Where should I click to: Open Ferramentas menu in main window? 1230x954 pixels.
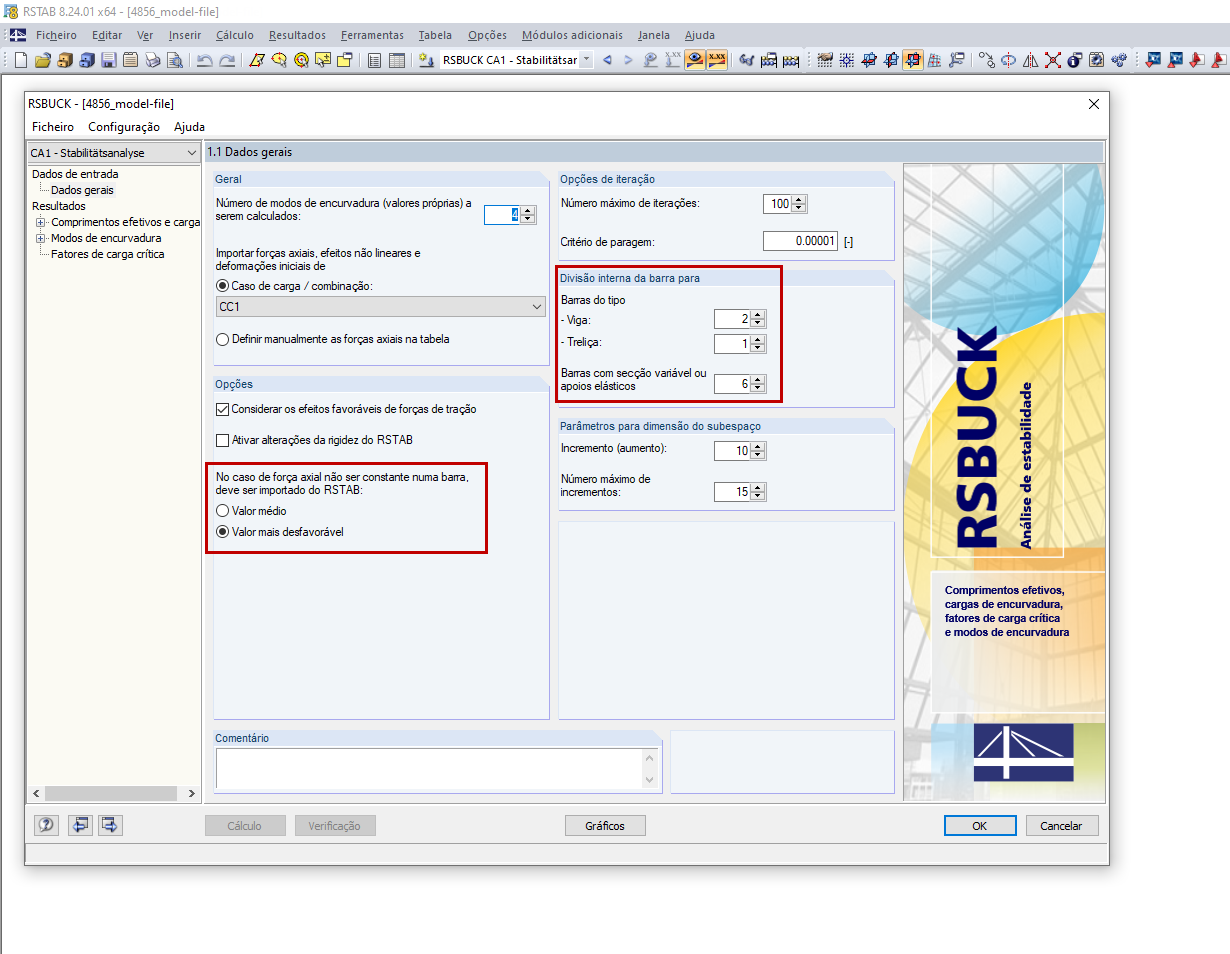(372, 35)
